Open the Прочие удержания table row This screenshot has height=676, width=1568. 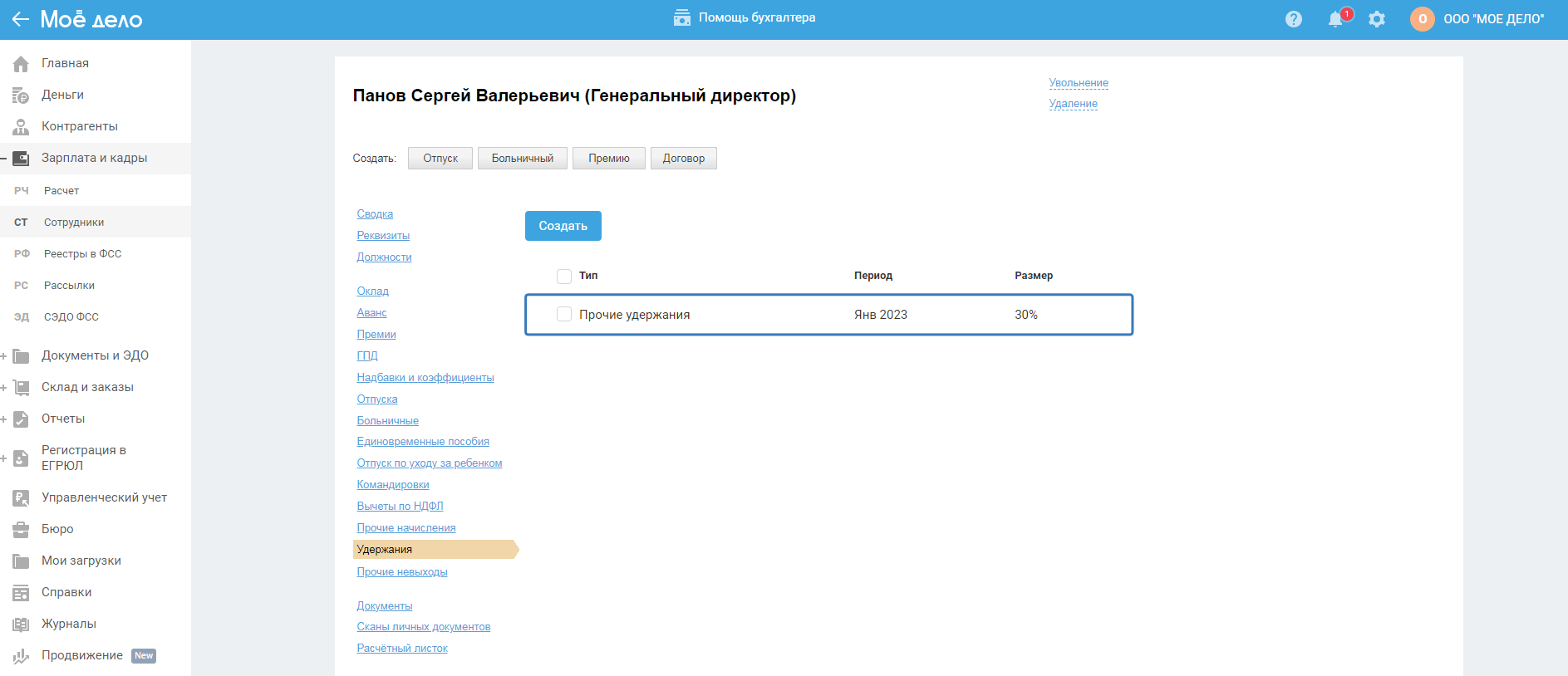(829, 315)
